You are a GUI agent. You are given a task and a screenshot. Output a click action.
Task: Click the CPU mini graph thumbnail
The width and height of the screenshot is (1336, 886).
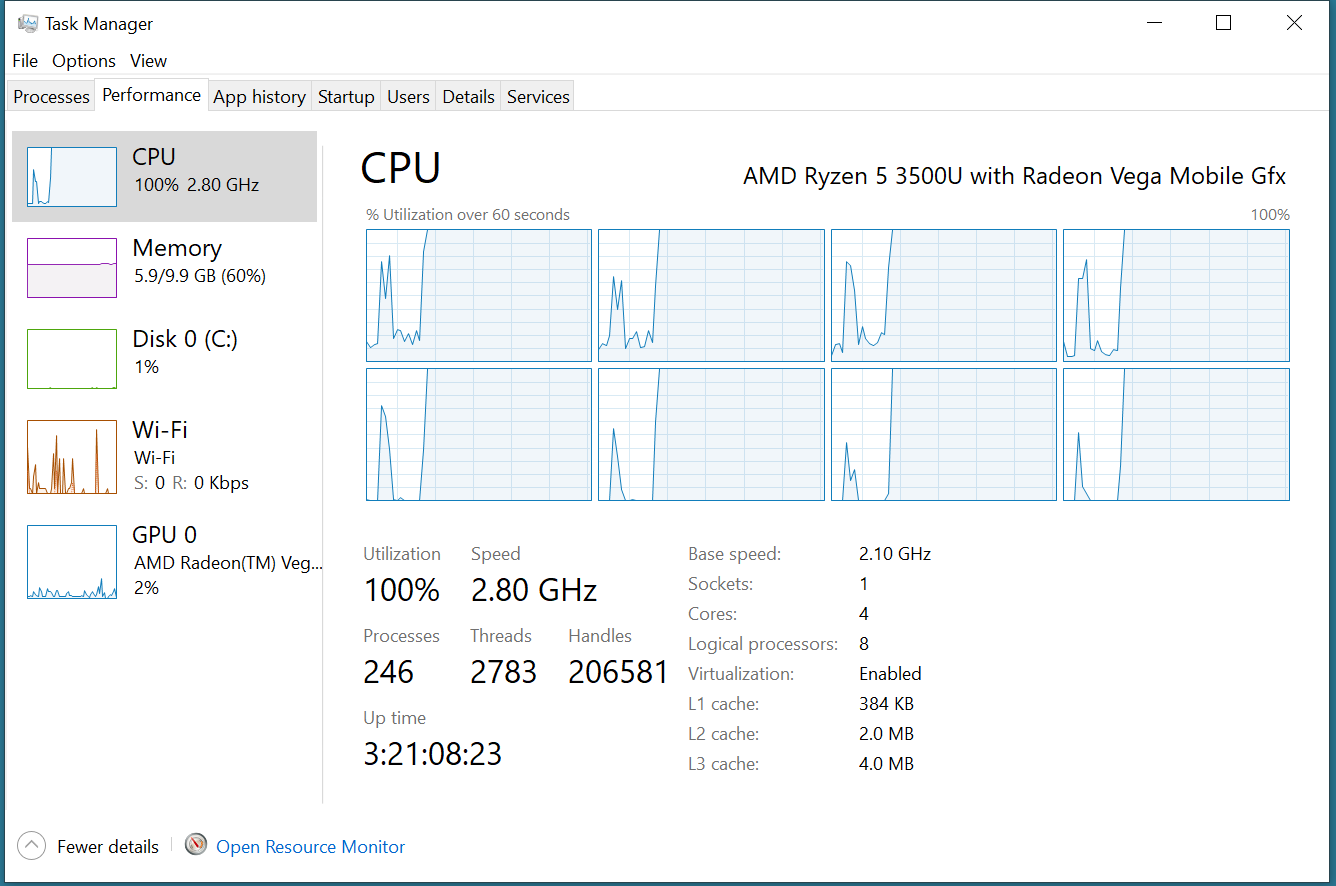click(72, 177)
